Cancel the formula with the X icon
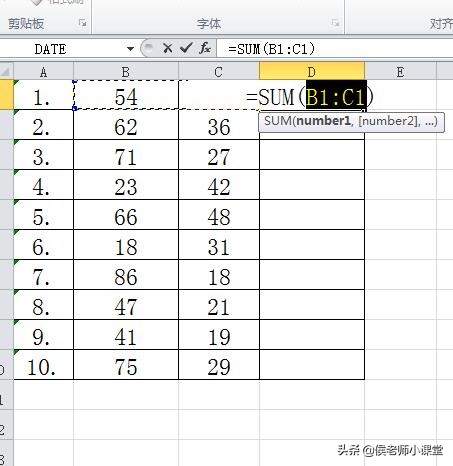Viewport: 453px width, 466px height. pos(168,49)
